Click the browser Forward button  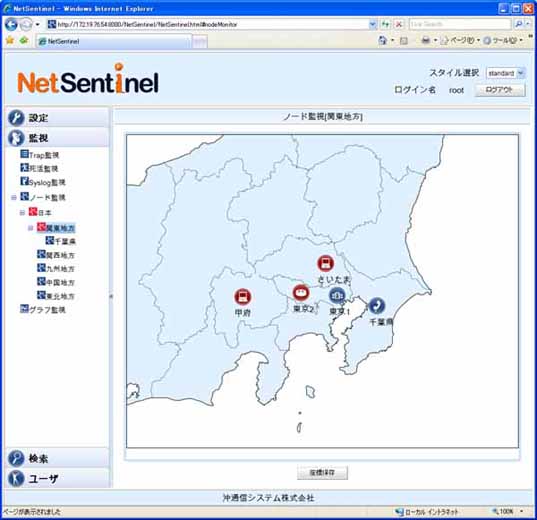click(x=26, y=24)
